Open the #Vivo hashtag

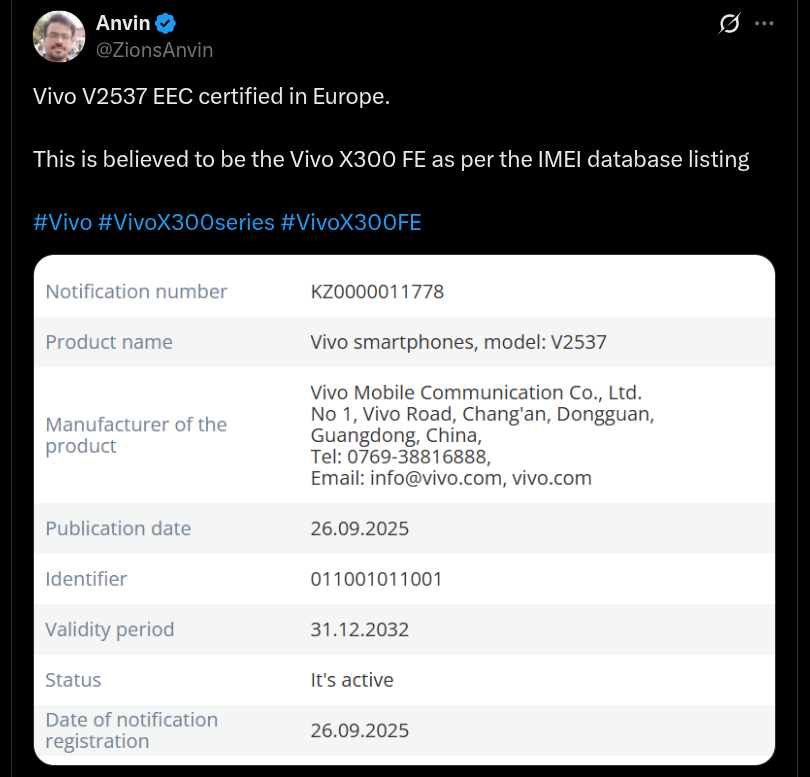(61, 222)
